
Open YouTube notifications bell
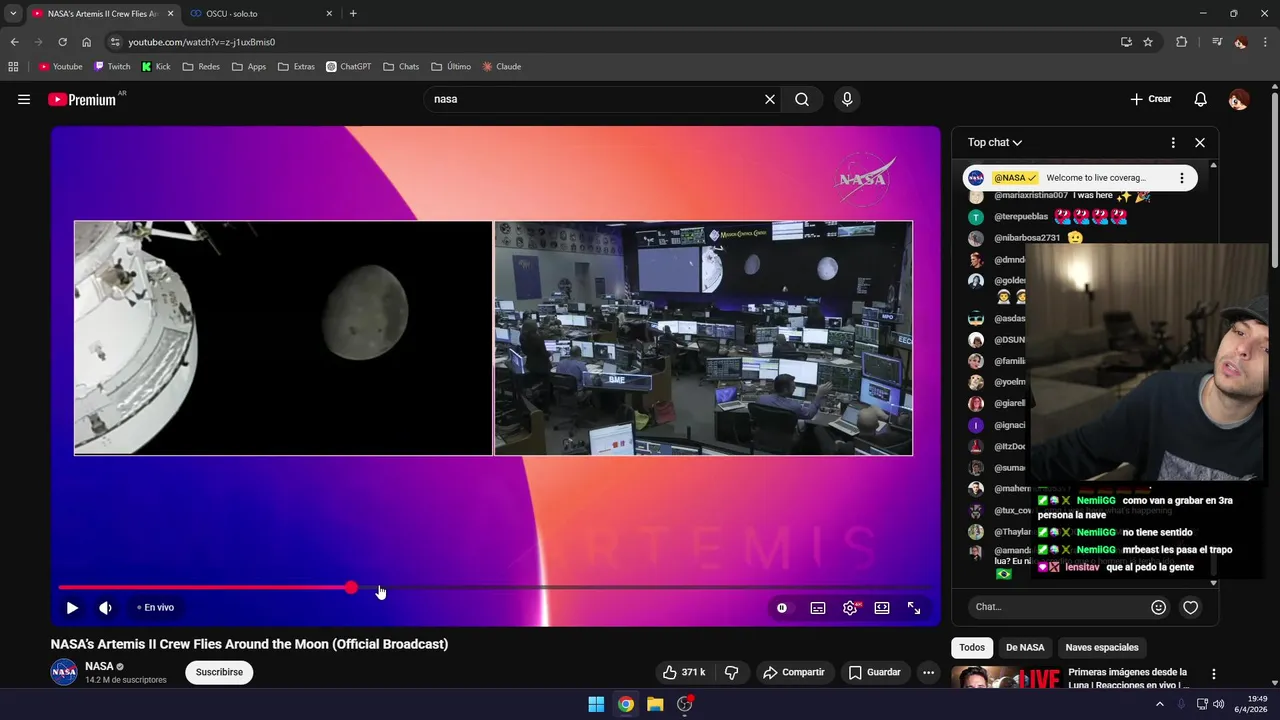[1201, 99]
